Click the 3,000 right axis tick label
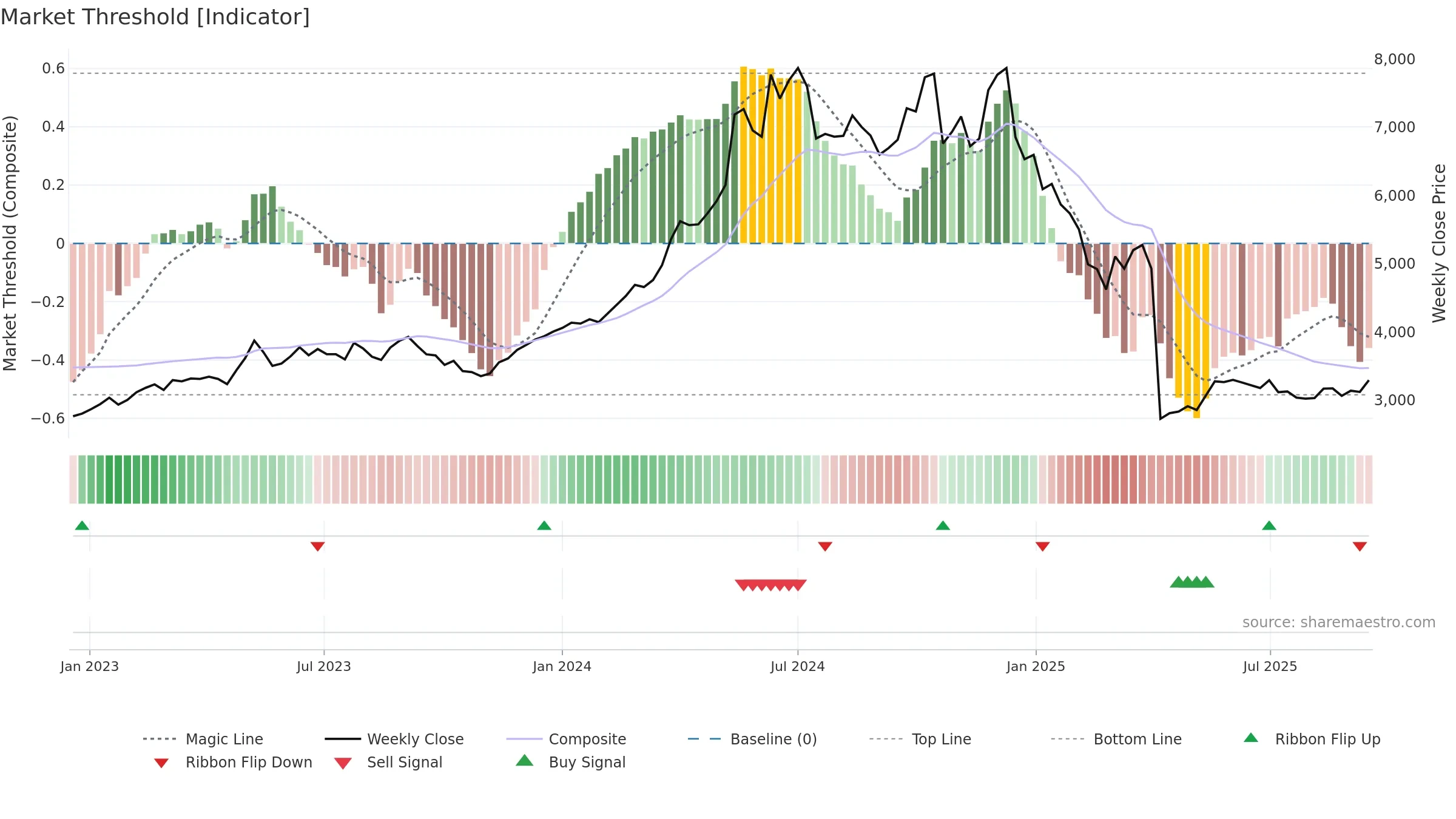The width and height of the screenshot is (1456, 819). (1395, 400)
